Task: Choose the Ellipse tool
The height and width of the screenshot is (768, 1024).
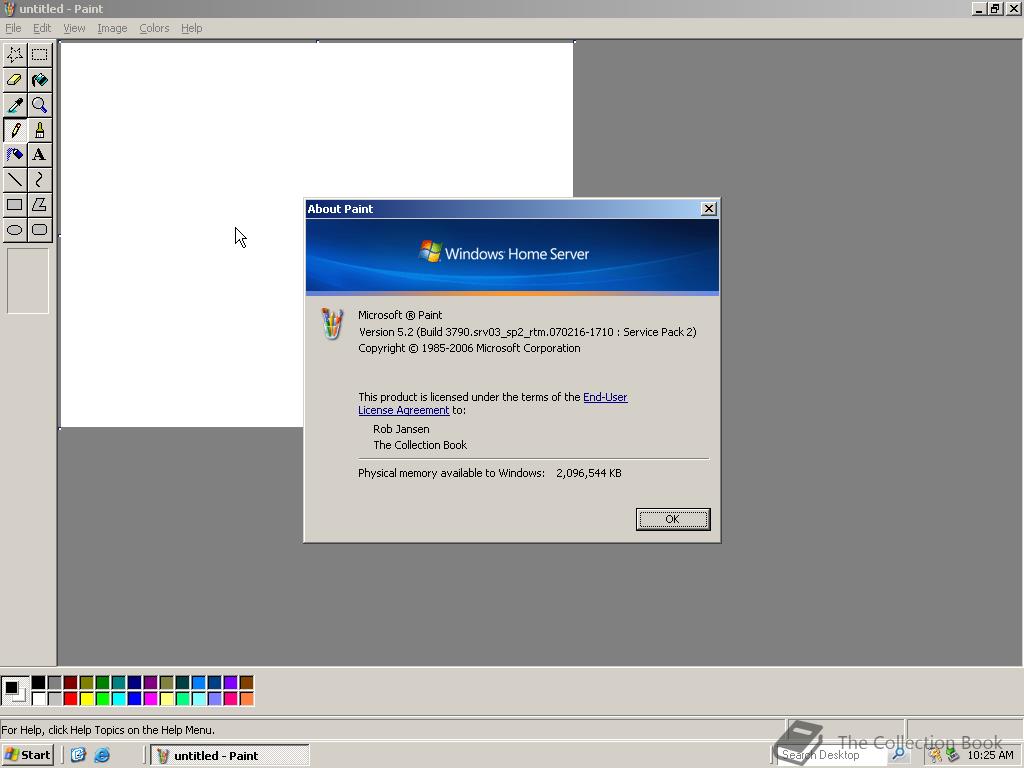Action: (15, 230)
